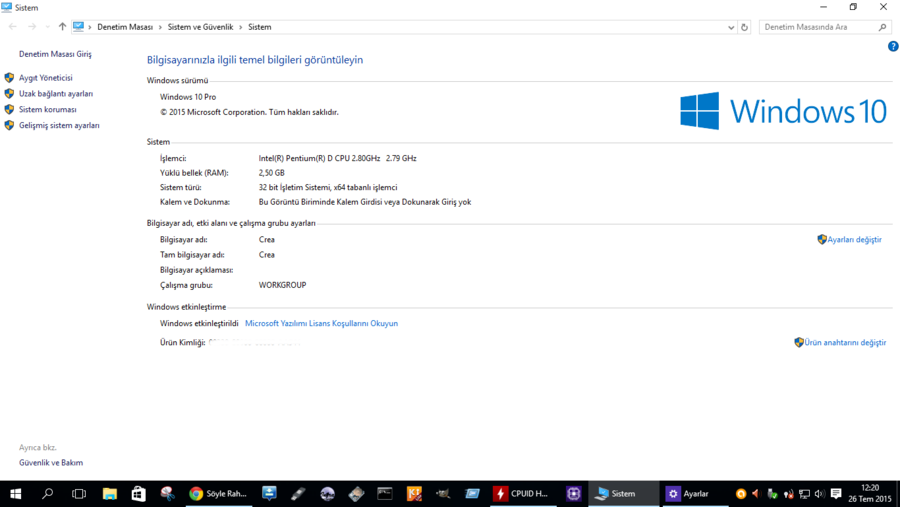Select Sistem breadcrumb segment
900x507 pixels.
[259, 27]
